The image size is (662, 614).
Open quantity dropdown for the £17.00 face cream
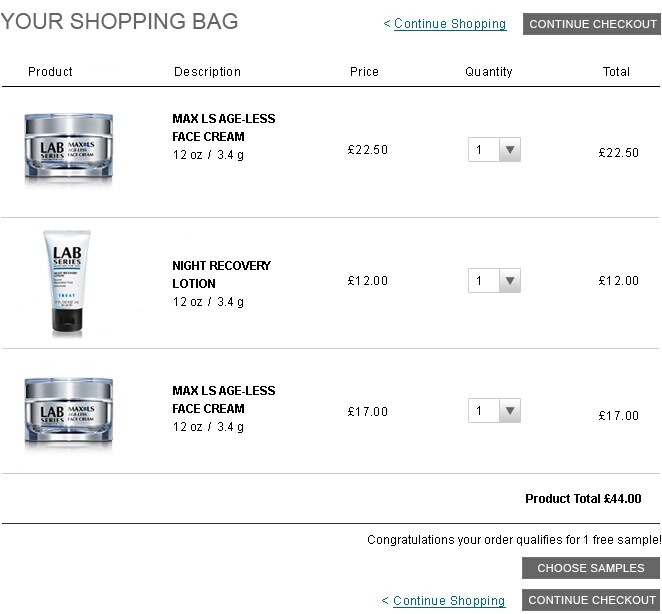494,410
